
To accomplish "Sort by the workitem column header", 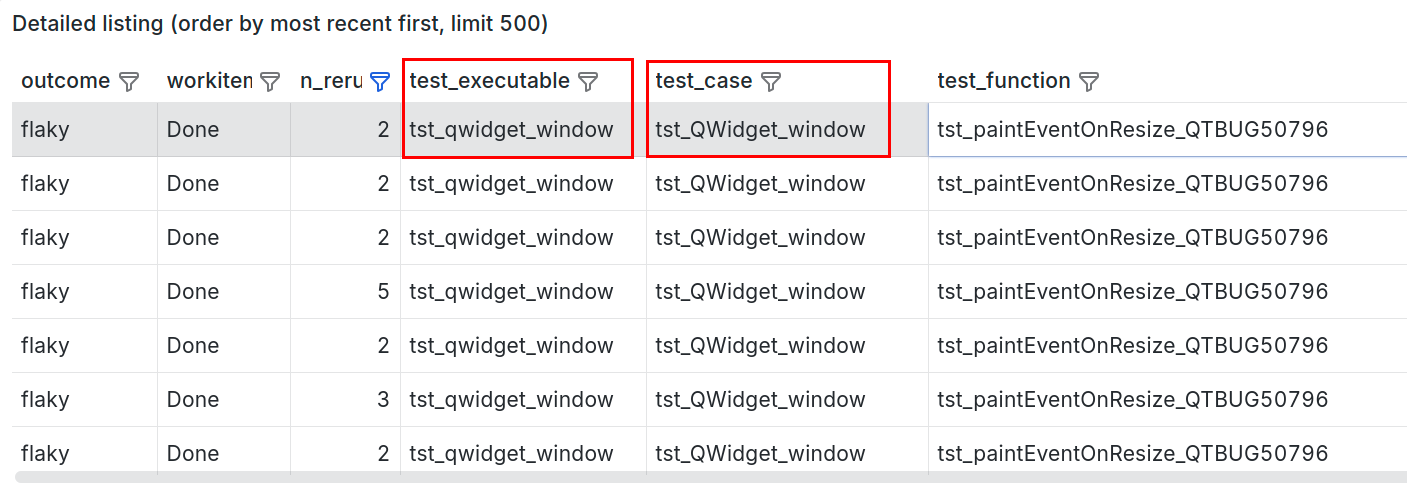I will tap(209, 81).
